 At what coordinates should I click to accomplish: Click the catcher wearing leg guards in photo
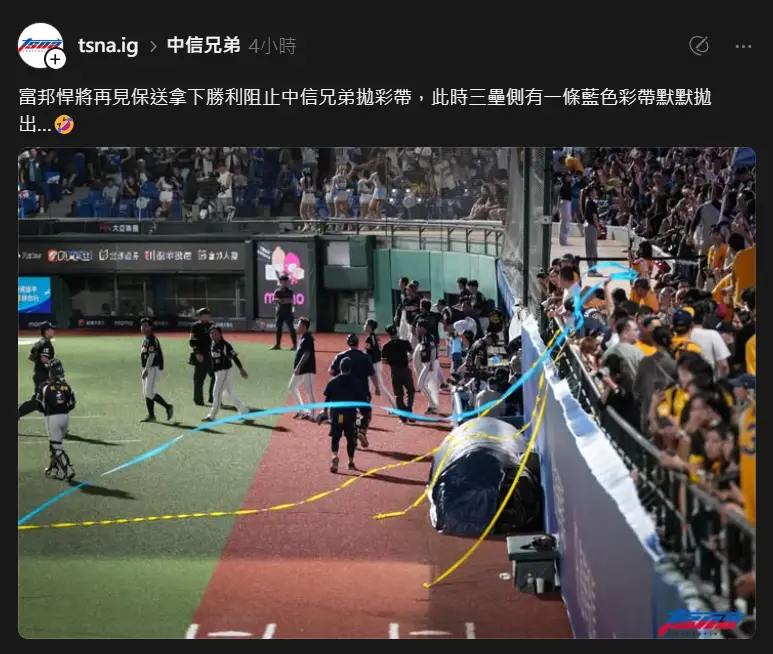pos(57,420)
